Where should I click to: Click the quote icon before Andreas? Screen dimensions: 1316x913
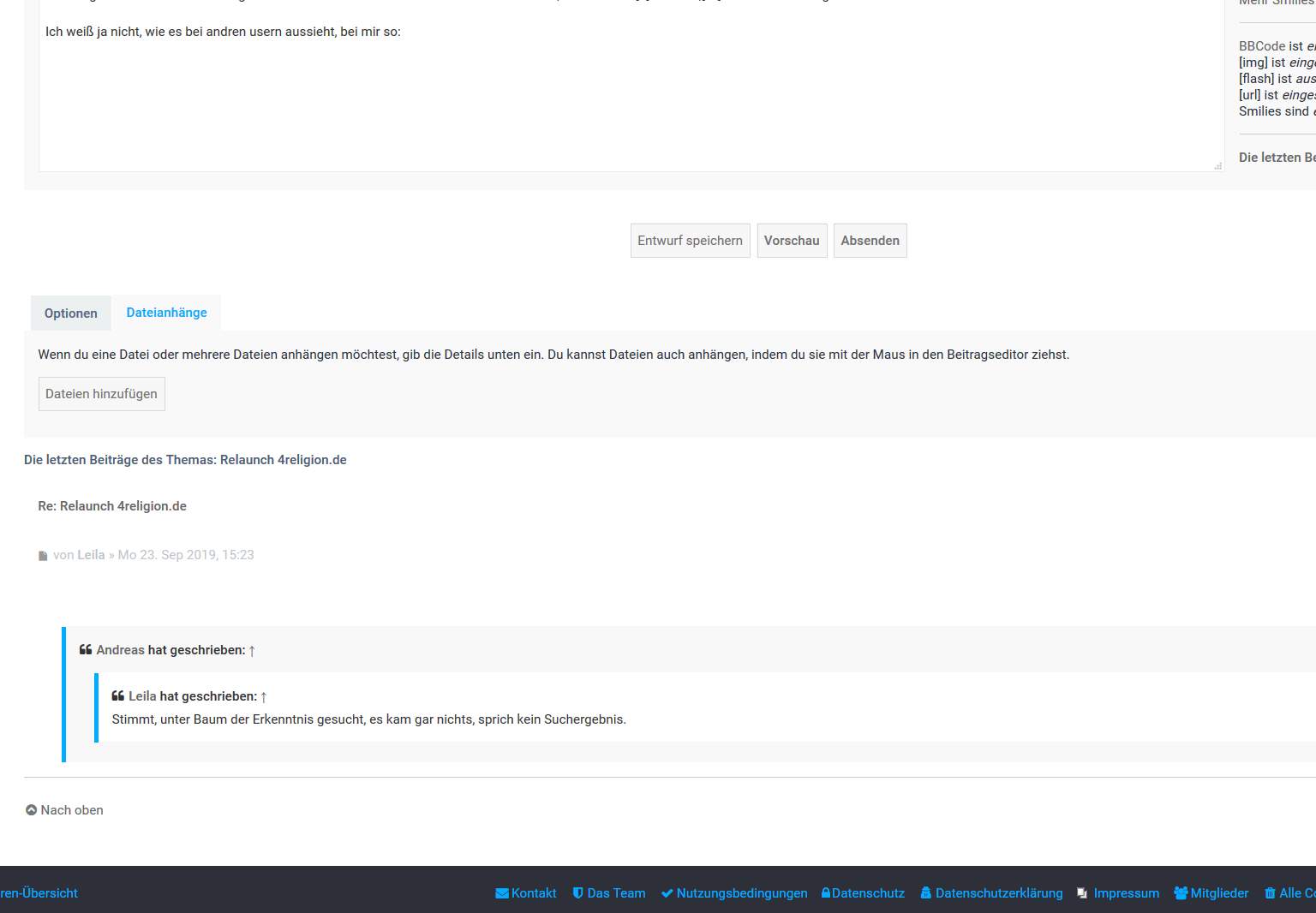coord(86,650)
